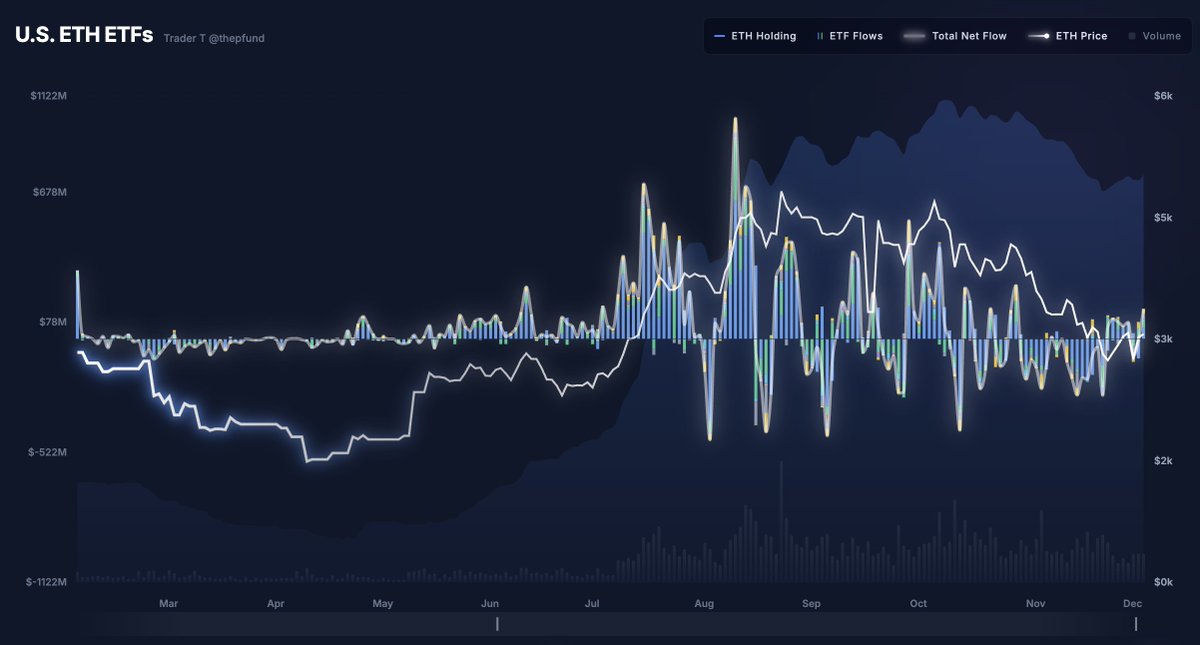The image size is (1200, 645).
Task: Show the Volume series via its label
Action: 1162,36
